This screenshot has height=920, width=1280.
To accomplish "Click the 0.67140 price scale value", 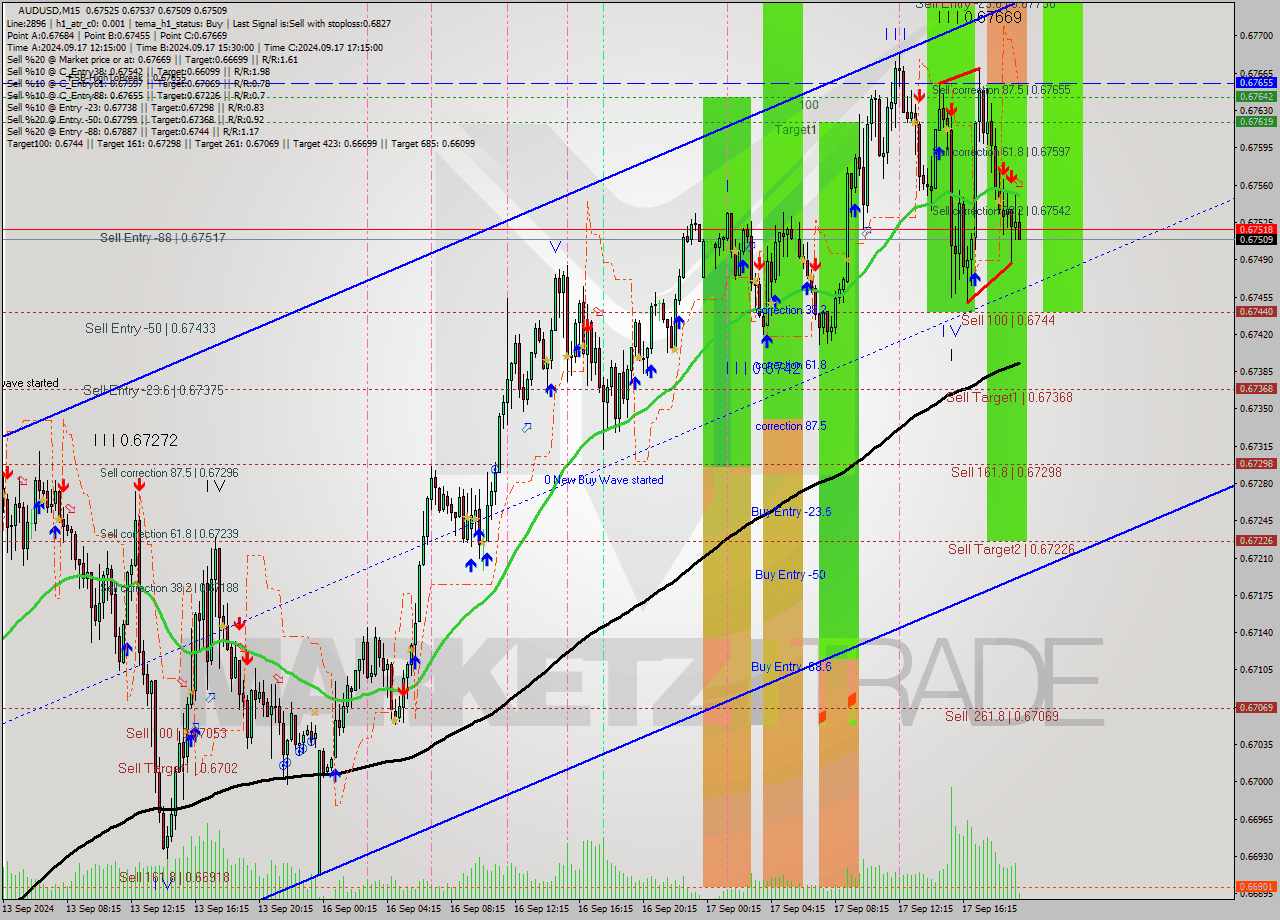I will [x=1255, y=633].
